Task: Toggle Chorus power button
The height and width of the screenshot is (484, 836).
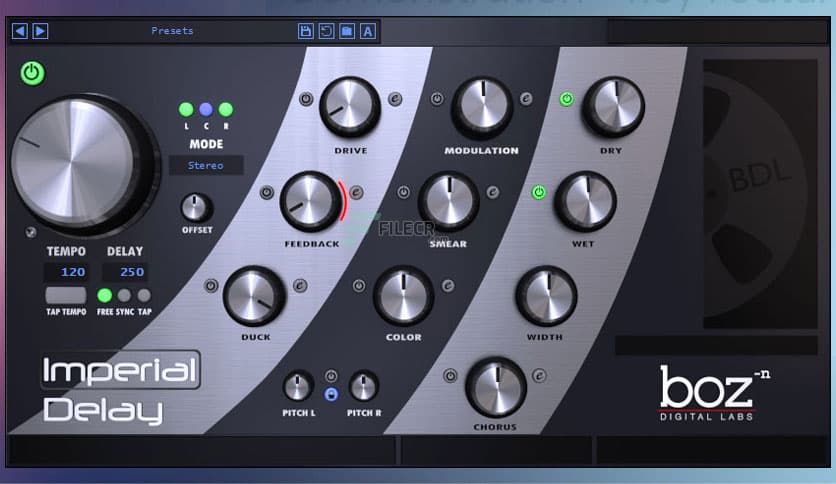Action: 451,376
